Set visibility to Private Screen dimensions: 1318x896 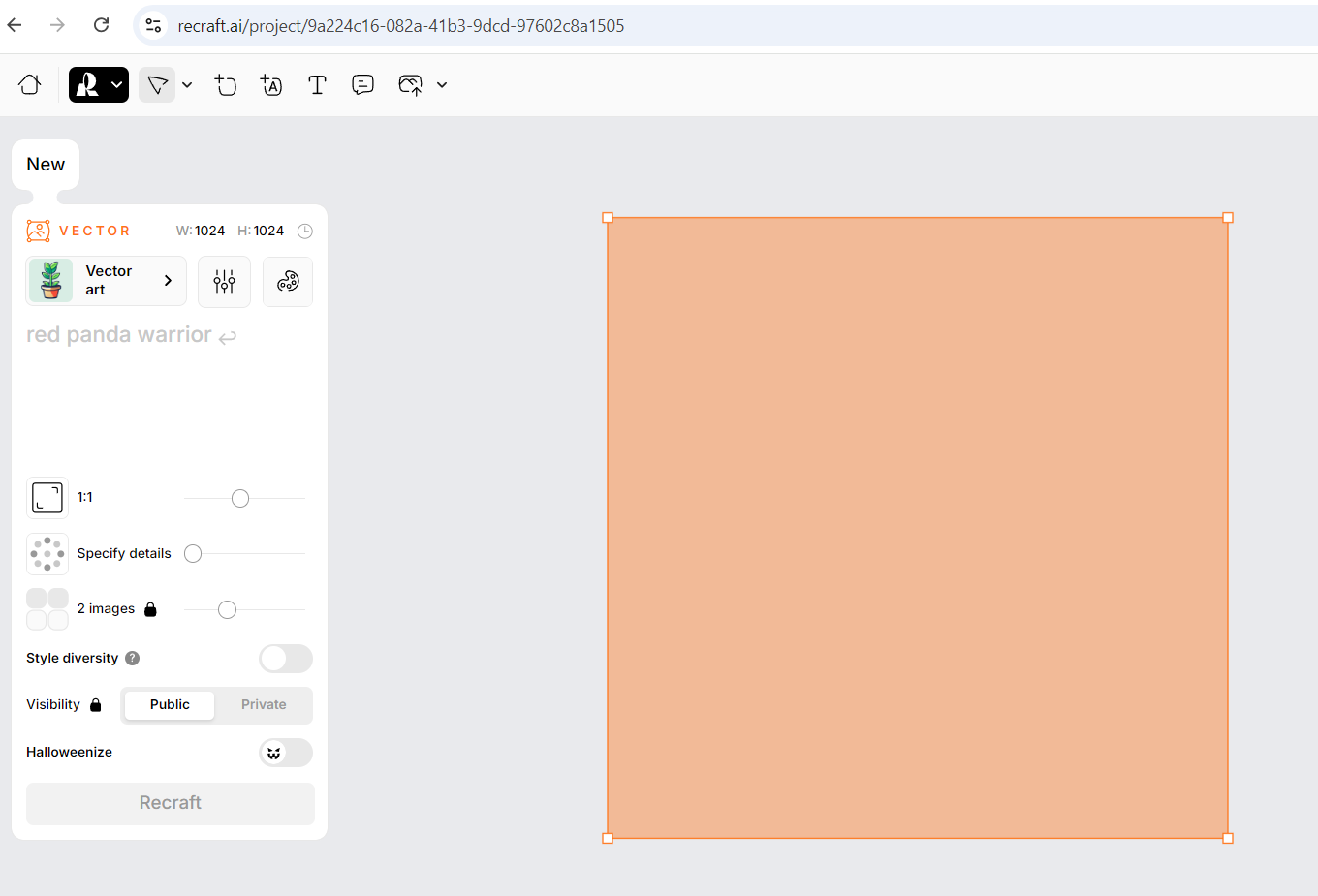tap(264, 705)
